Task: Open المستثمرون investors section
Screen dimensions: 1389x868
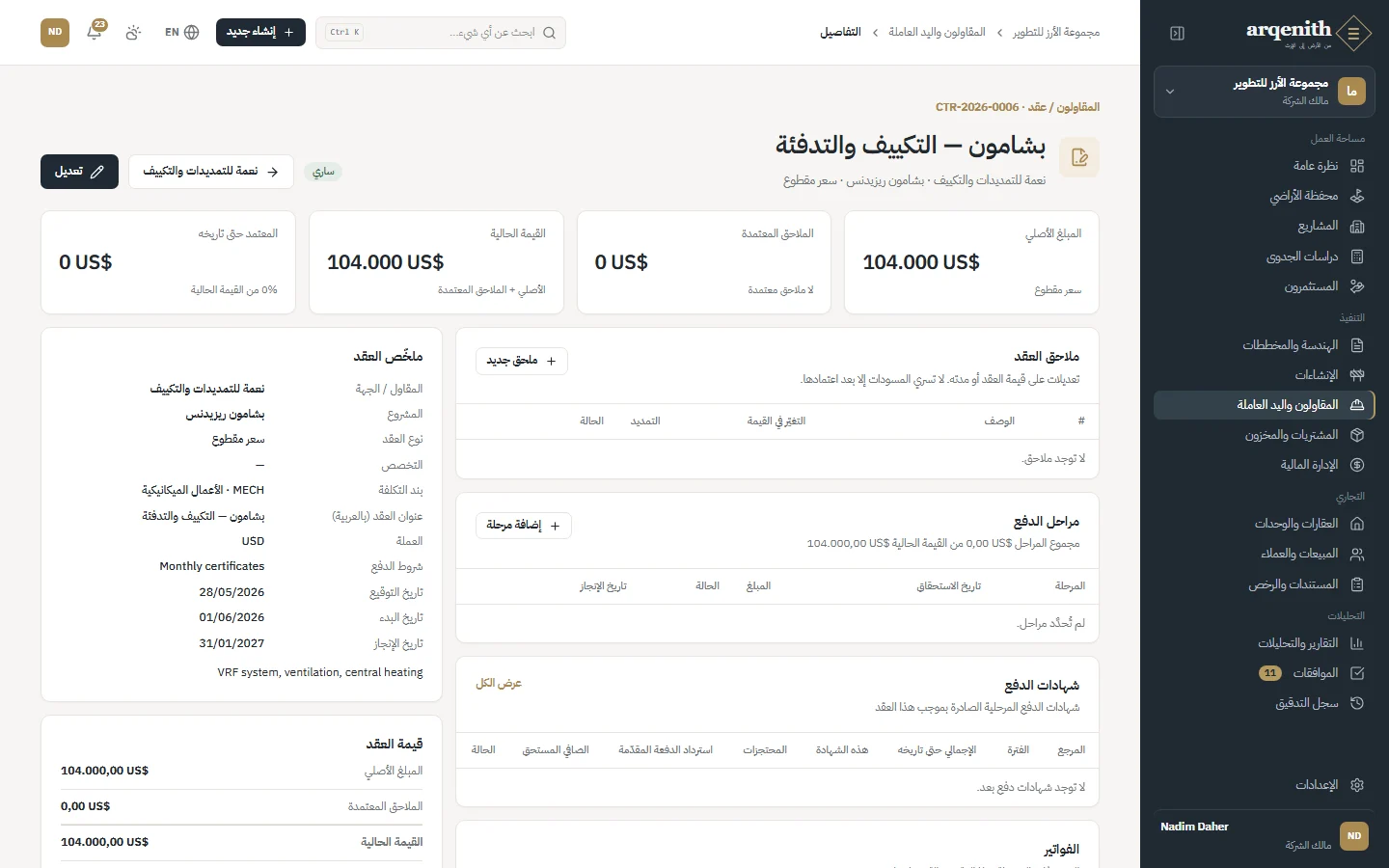Action: point(1265,286)
